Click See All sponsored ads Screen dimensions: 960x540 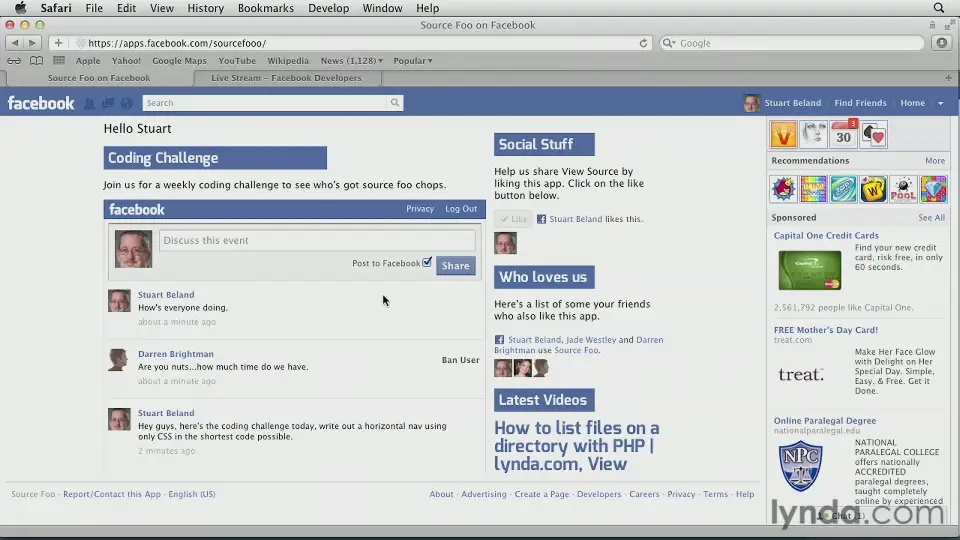coord(931,217)
